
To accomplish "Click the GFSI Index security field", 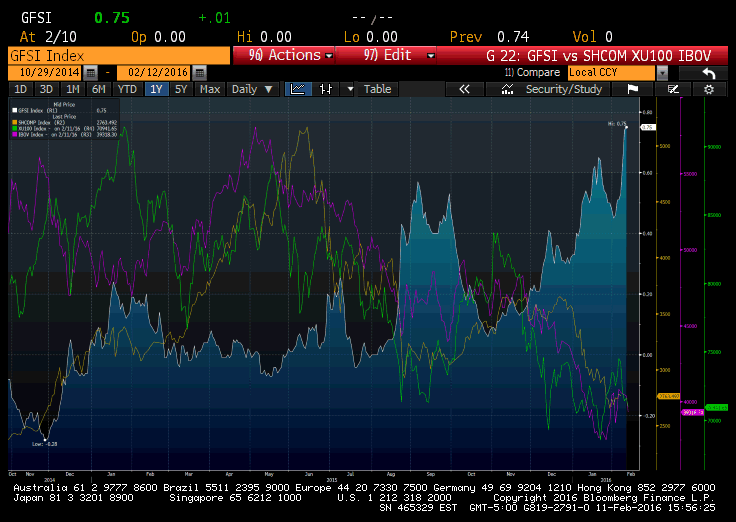I will click(x=119, y=55).
